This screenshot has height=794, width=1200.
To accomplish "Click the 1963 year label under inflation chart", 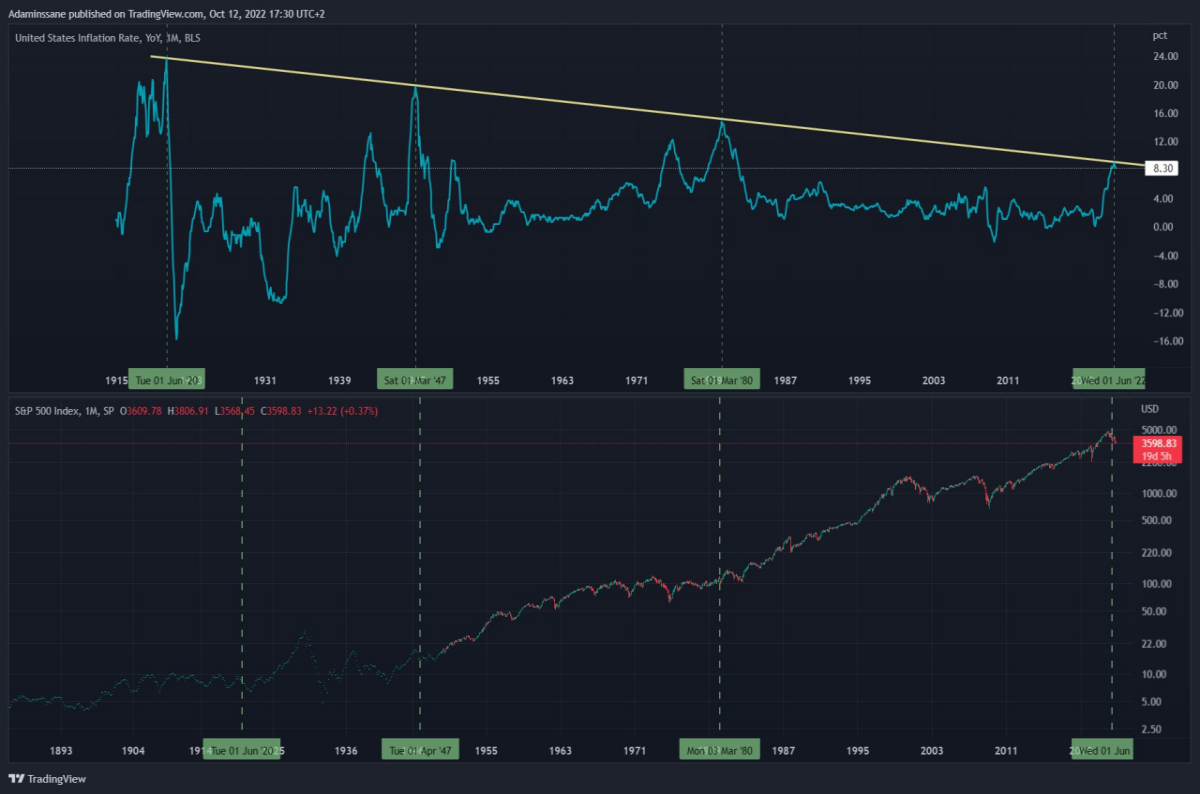I will 562,380.
